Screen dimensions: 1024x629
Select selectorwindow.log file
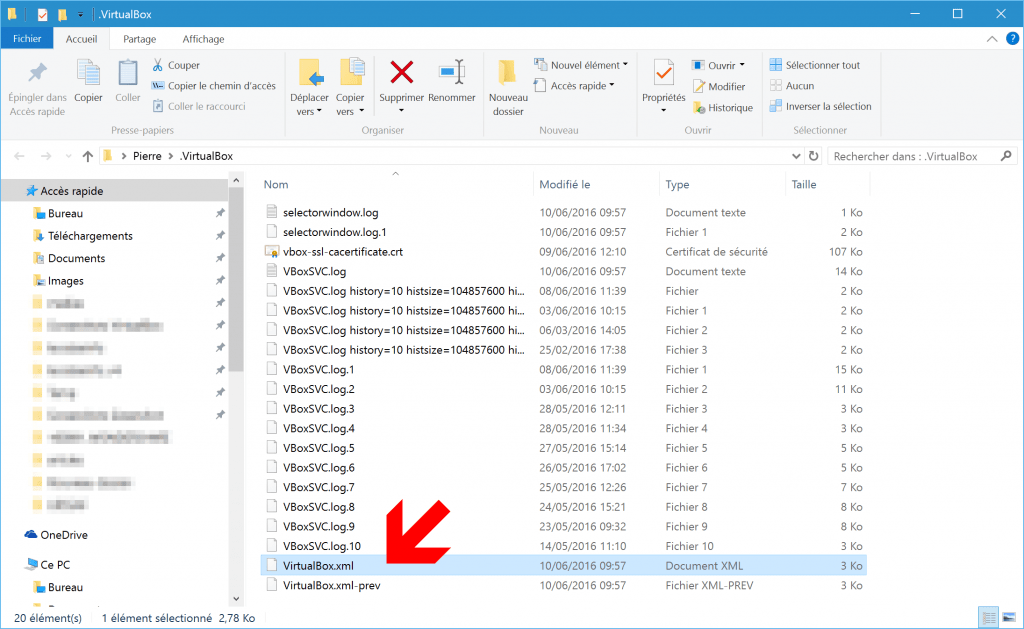click(330, 212)
